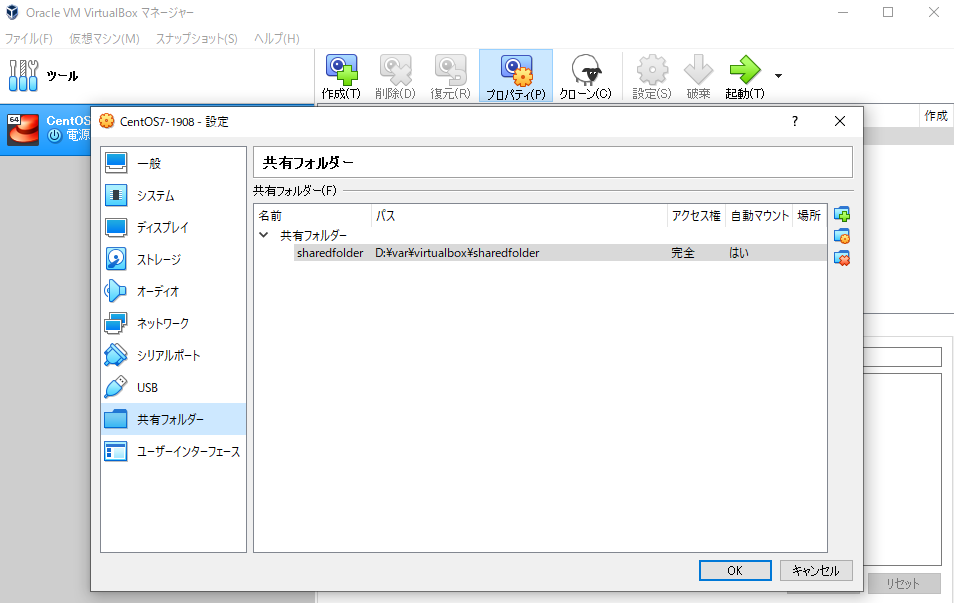This screenshot has height=603, width=954.
Task: Open the ストレージ storage settings page
Action: click(x=173, y=259)
